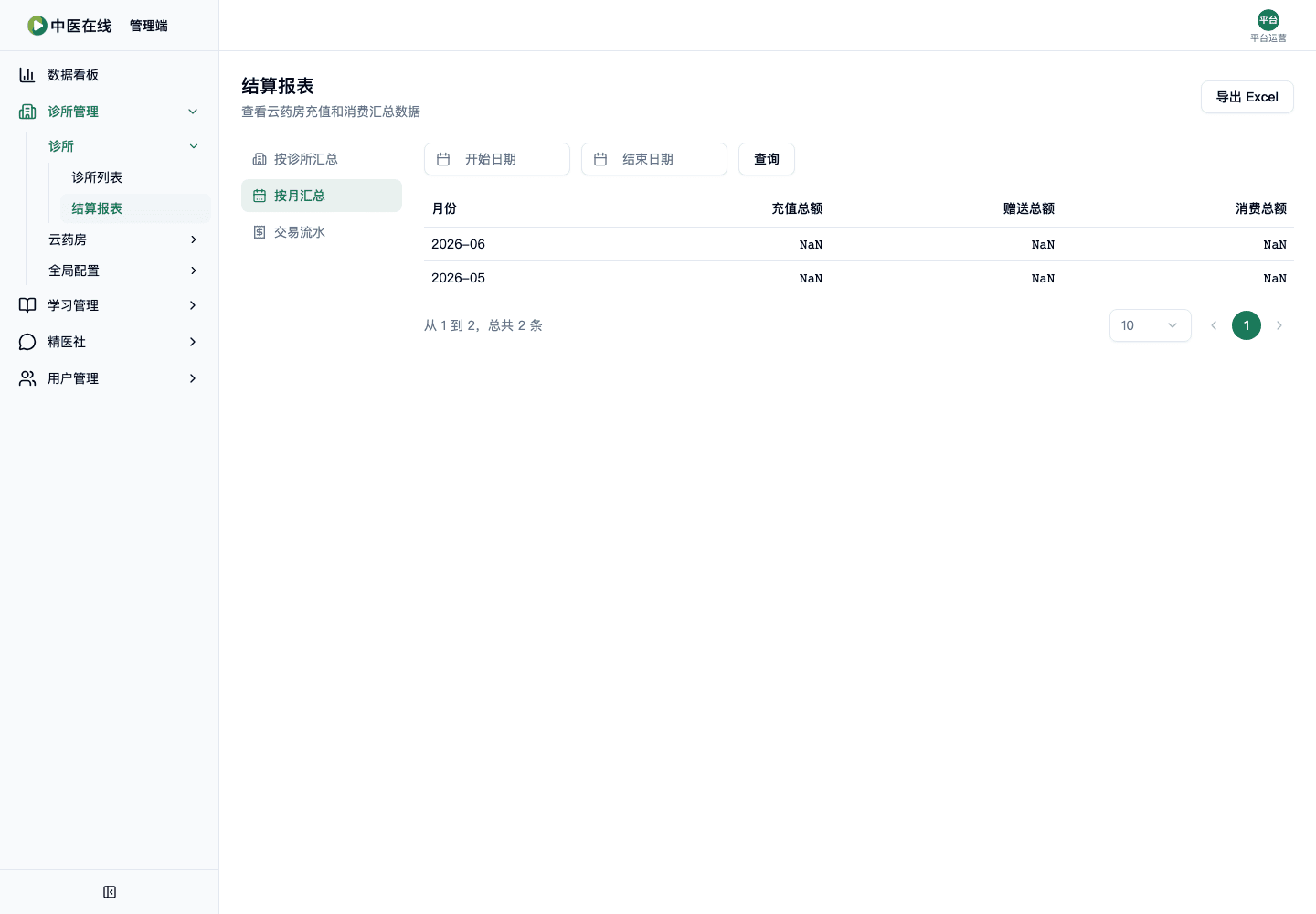This screenshot has height=914, width=1316.
Task: Click the 结束日期 input field
Action: pos(654,159)
